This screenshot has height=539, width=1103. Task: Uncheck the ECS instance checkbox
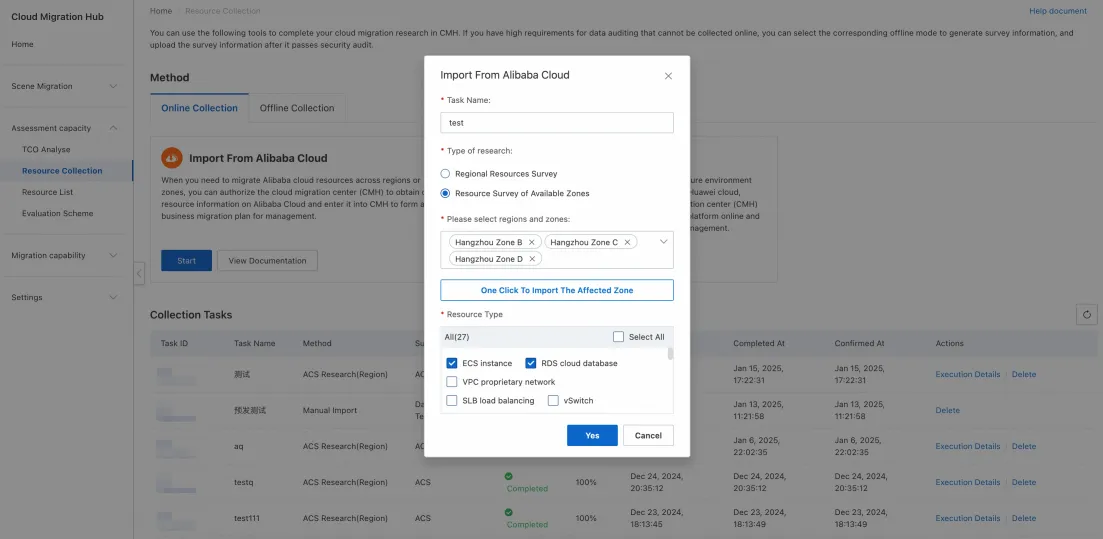pyautogui.click(x=452, y=363)
